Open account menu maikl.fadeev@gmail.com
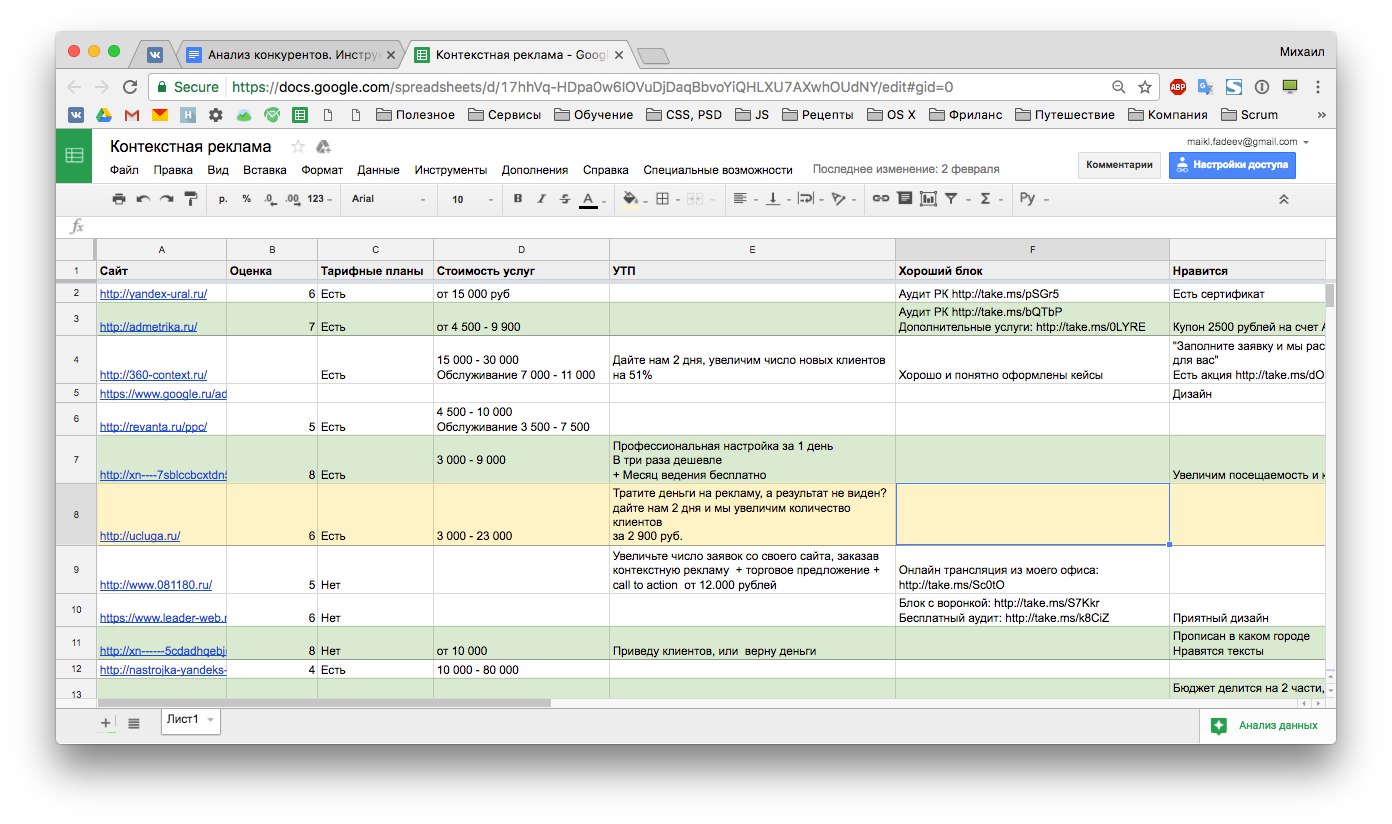This screenshot has height=824, width=1392. tap(1247, 142)
